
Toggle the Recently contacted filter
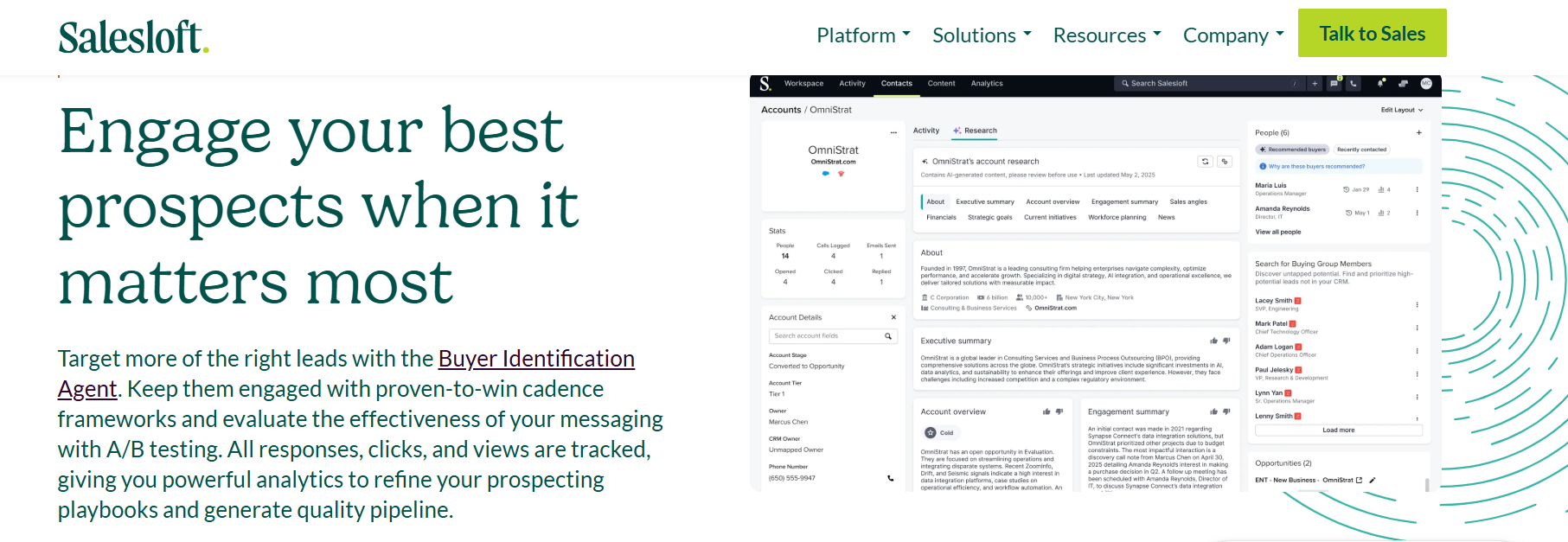pos(1361,150)
